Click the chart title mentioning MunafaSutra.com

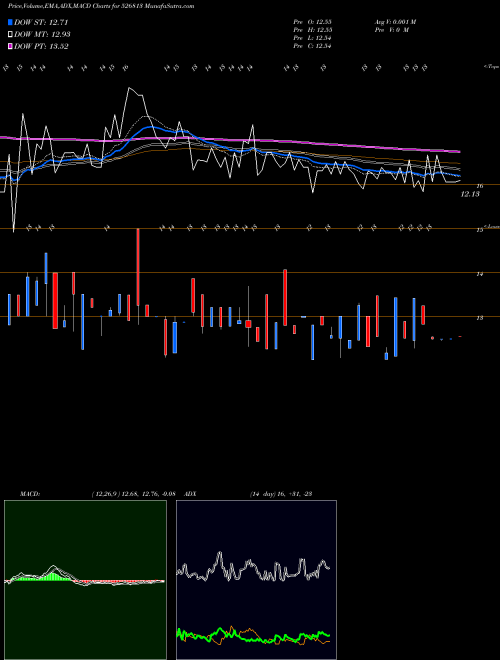[101, 6]
